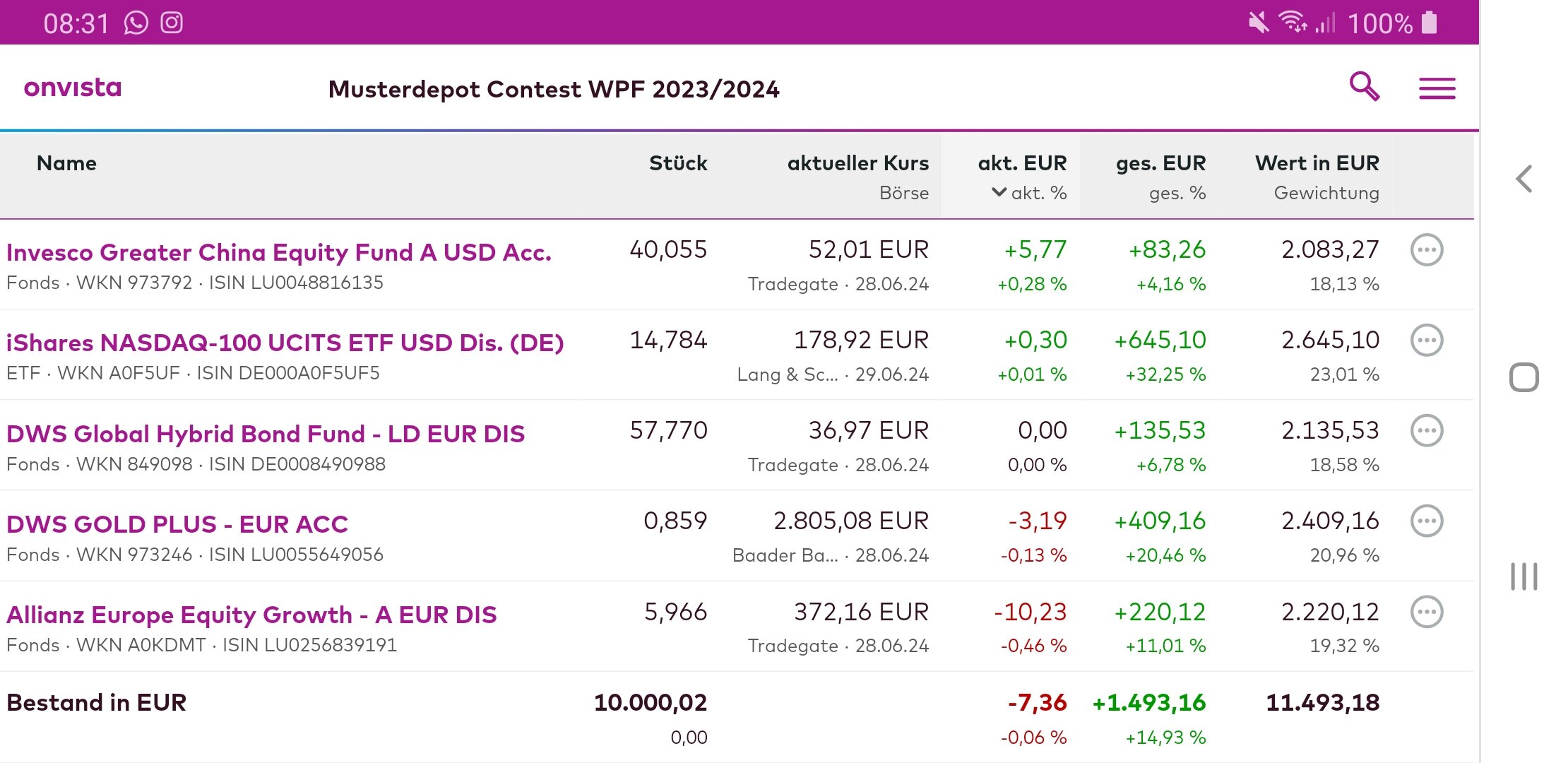
Task: Sort by ges. EUR column header
Action: tap(1160, 163)
